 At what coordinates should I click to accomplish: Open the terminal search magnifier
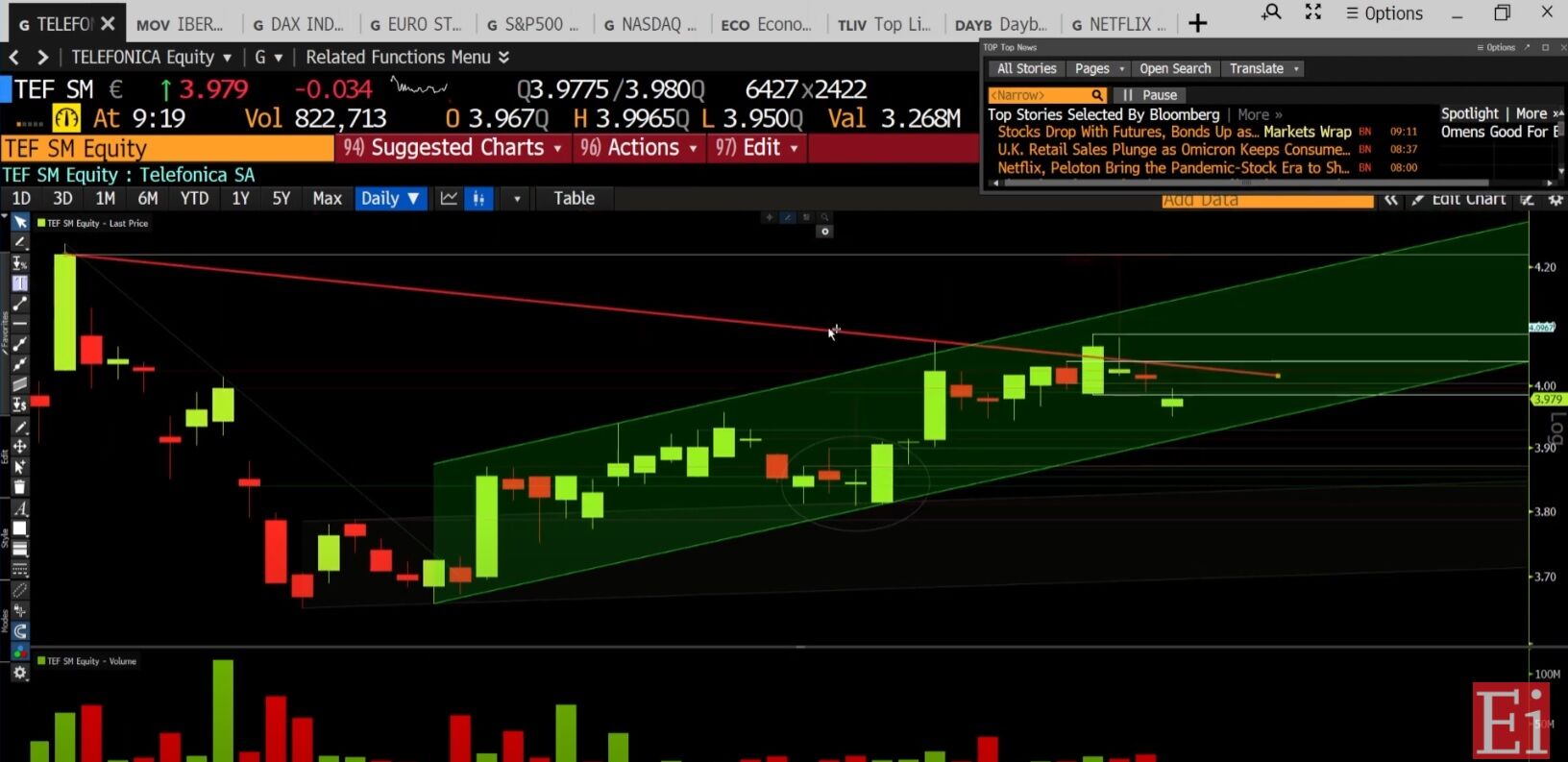[1271, 12]
